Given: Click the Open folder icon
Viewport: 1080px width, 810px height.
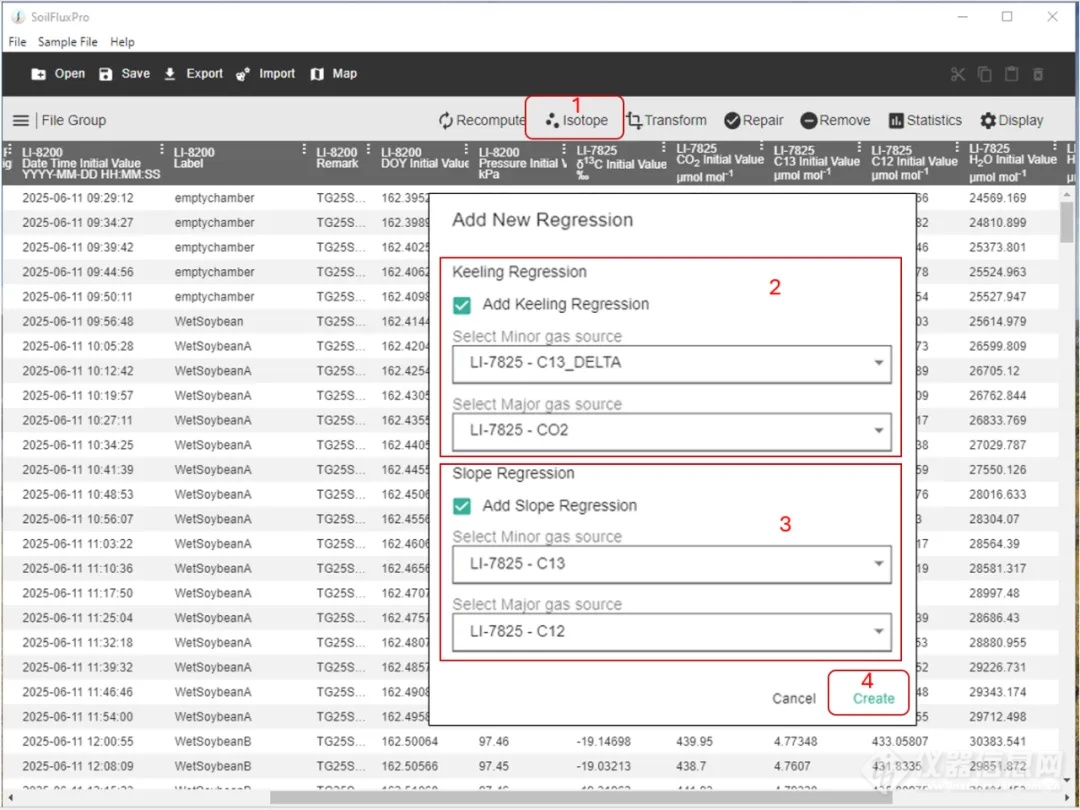Looking at the screenshot, I should [x=39, y=74].
